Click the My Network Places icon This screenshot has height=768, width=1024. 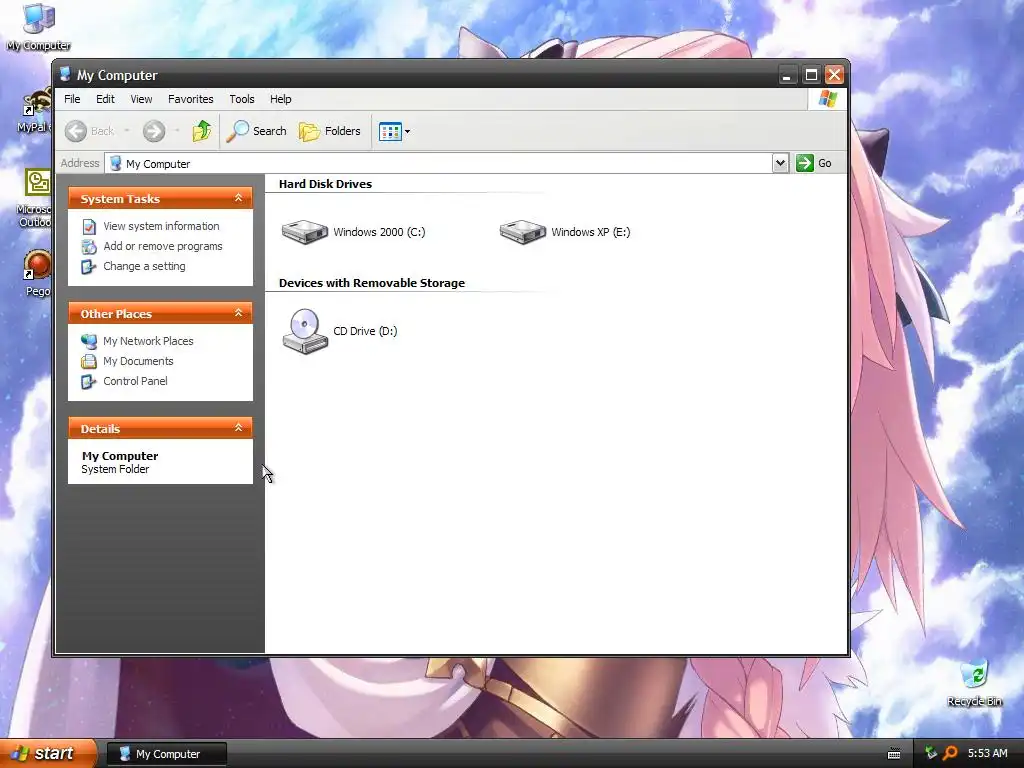tap(89, 341)
